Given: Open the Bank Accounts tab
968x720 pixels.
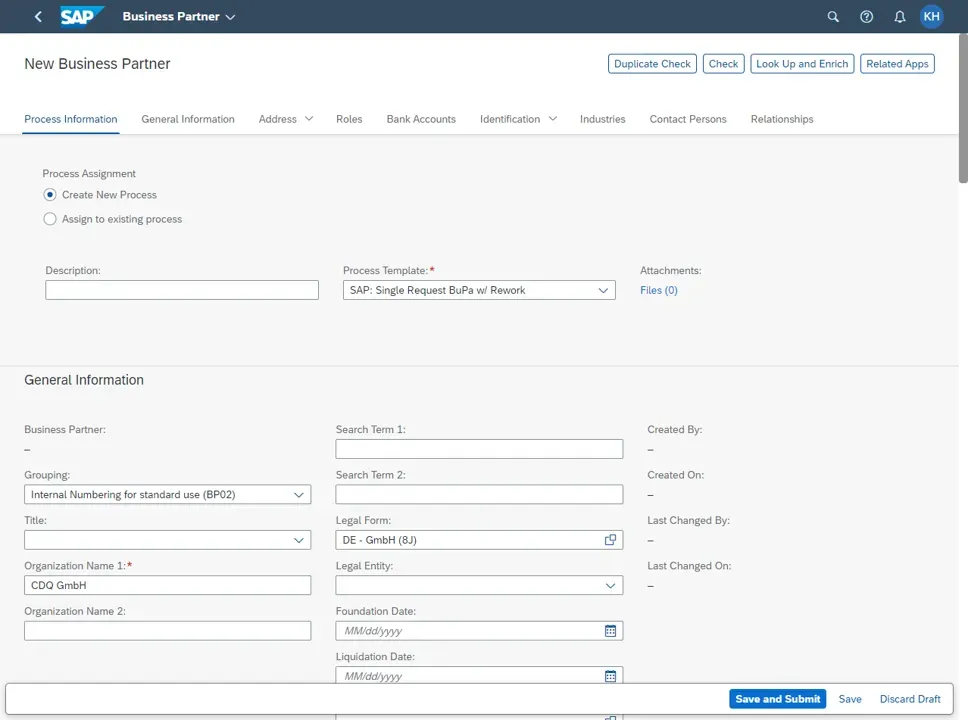Looking at the screenshot, I should (421, 119).
